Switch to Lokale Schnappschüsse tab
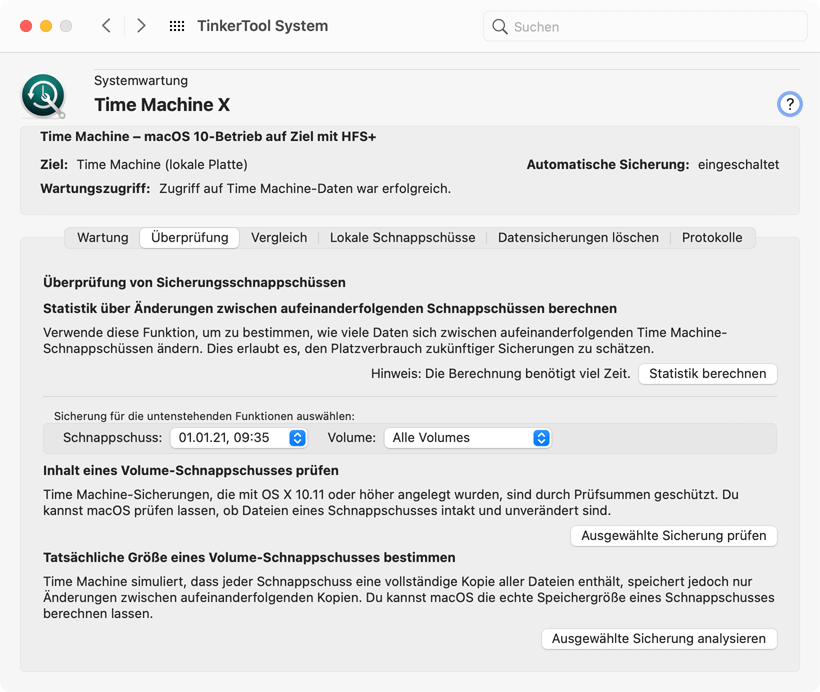 click(402, 237)
